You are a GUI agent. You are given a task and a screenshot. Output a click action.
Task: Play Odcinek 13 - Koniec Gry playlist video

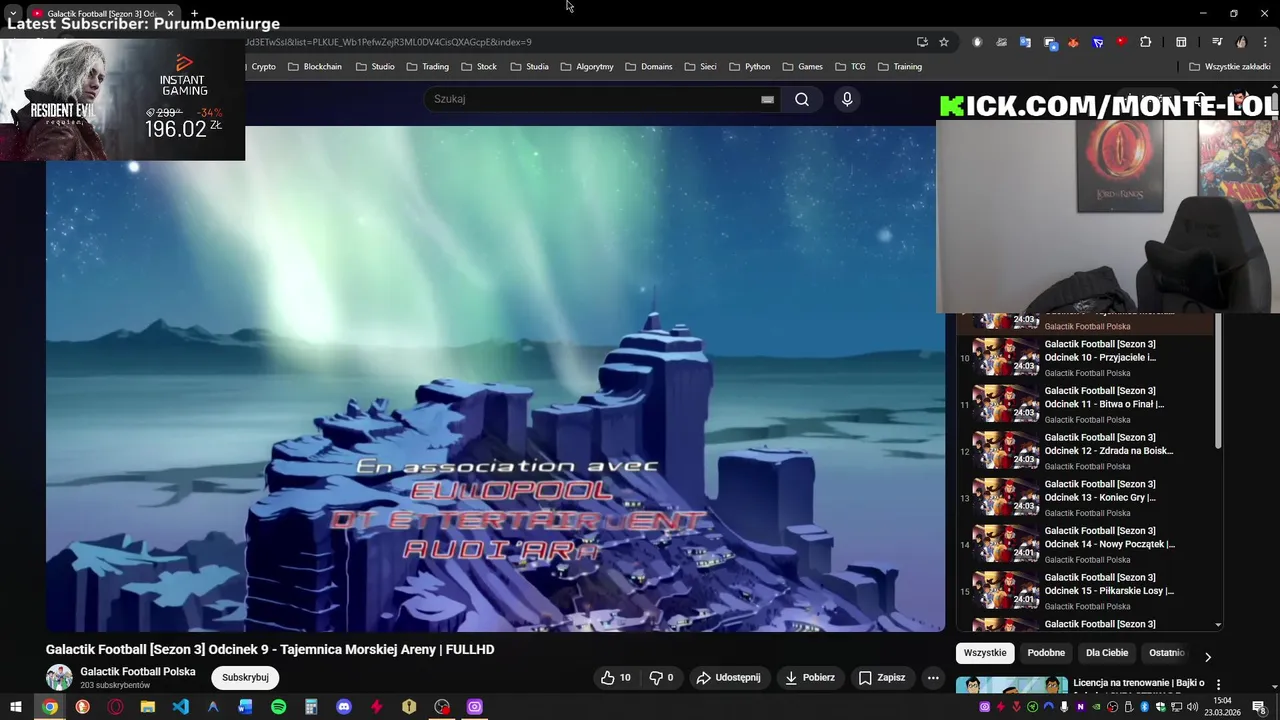click(1087, 497)
